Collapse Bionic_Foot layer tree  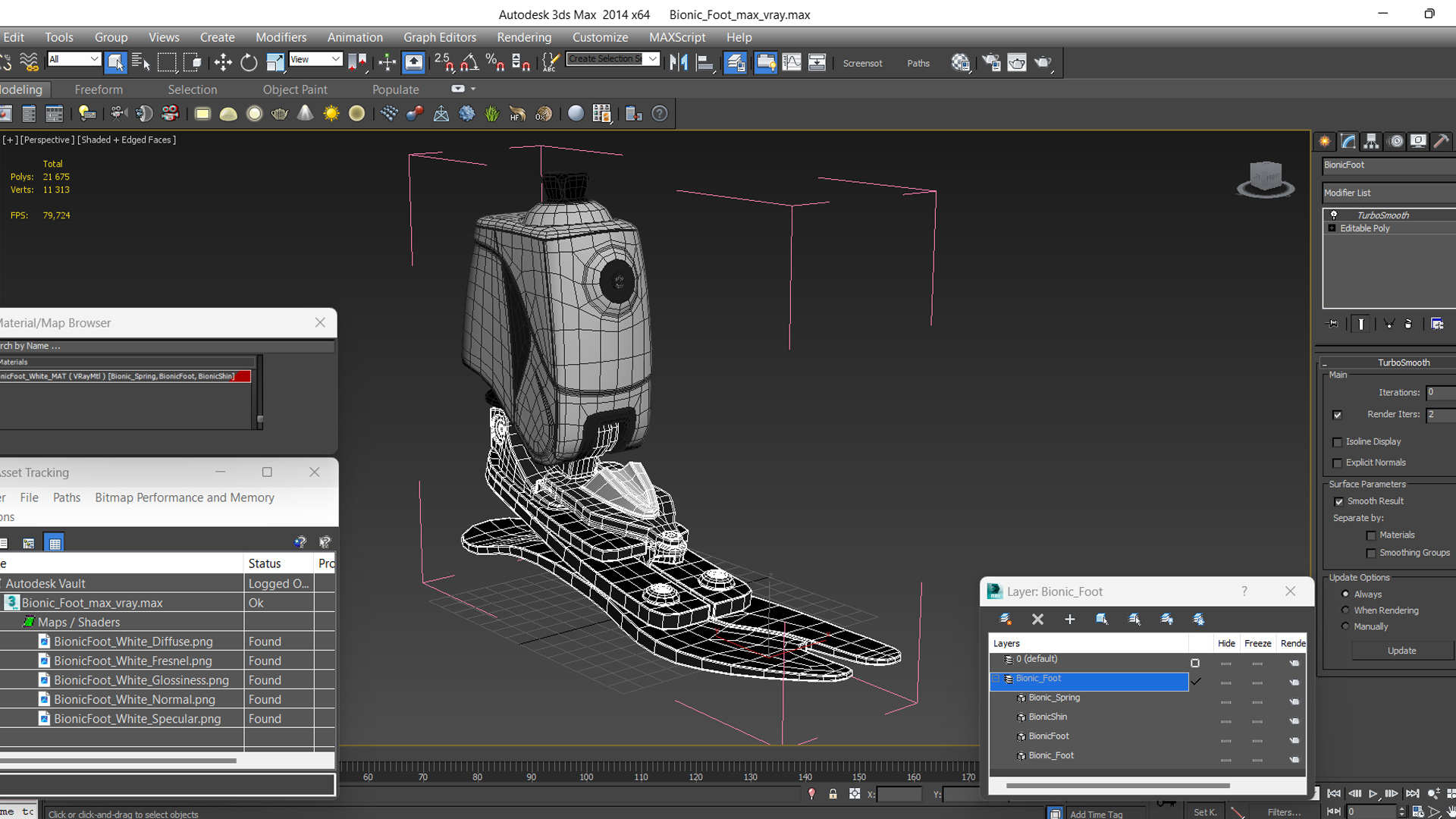tap(996, 679)
